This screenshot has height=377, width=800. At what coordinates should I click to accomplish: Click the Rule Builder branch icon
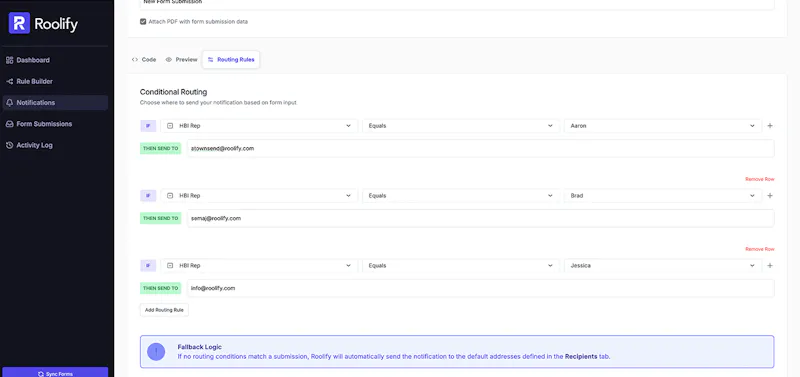point(9,82)
